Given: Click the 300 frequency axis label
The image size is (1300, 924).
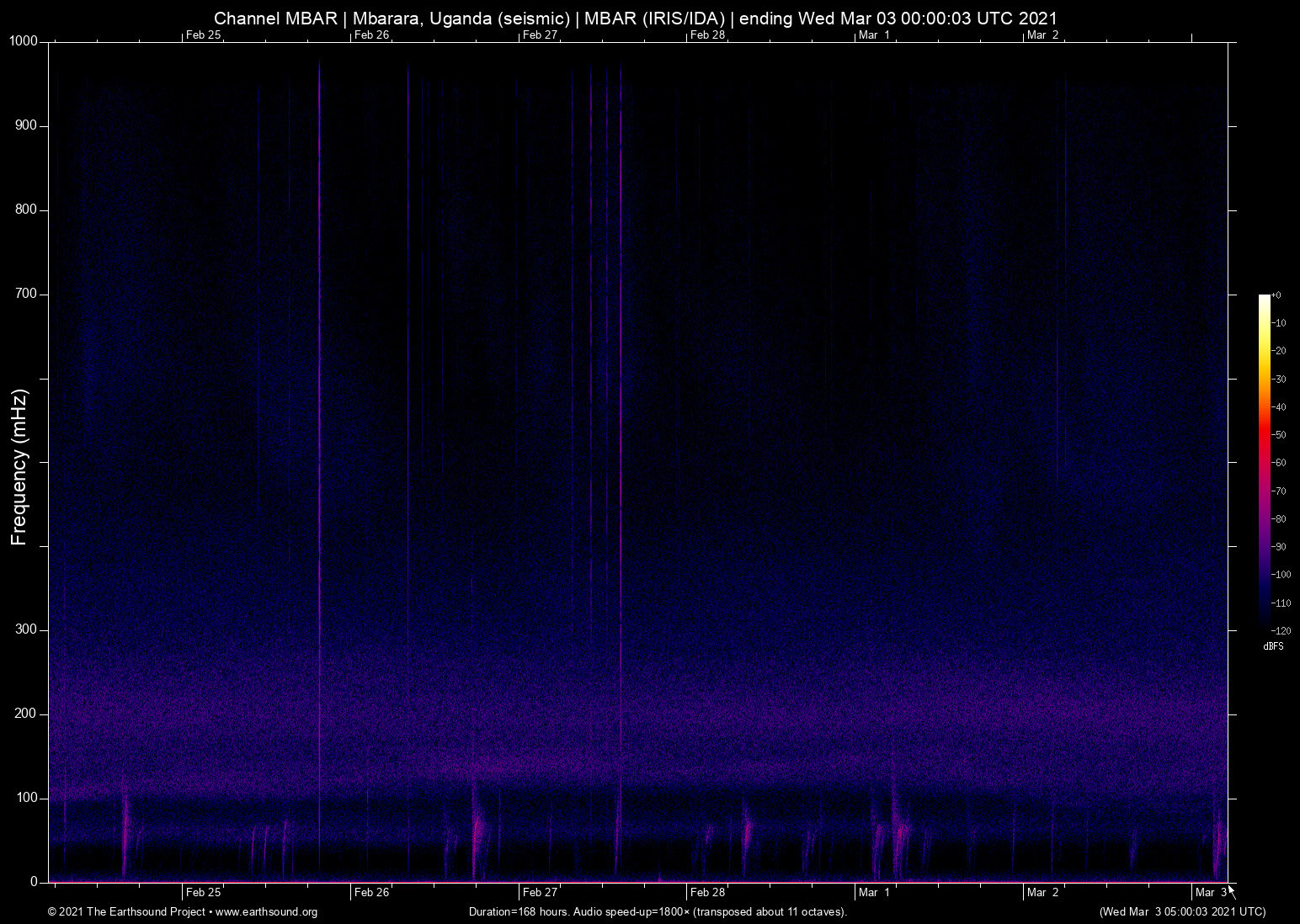Looking at the screenshot, I should coord(26,629).
